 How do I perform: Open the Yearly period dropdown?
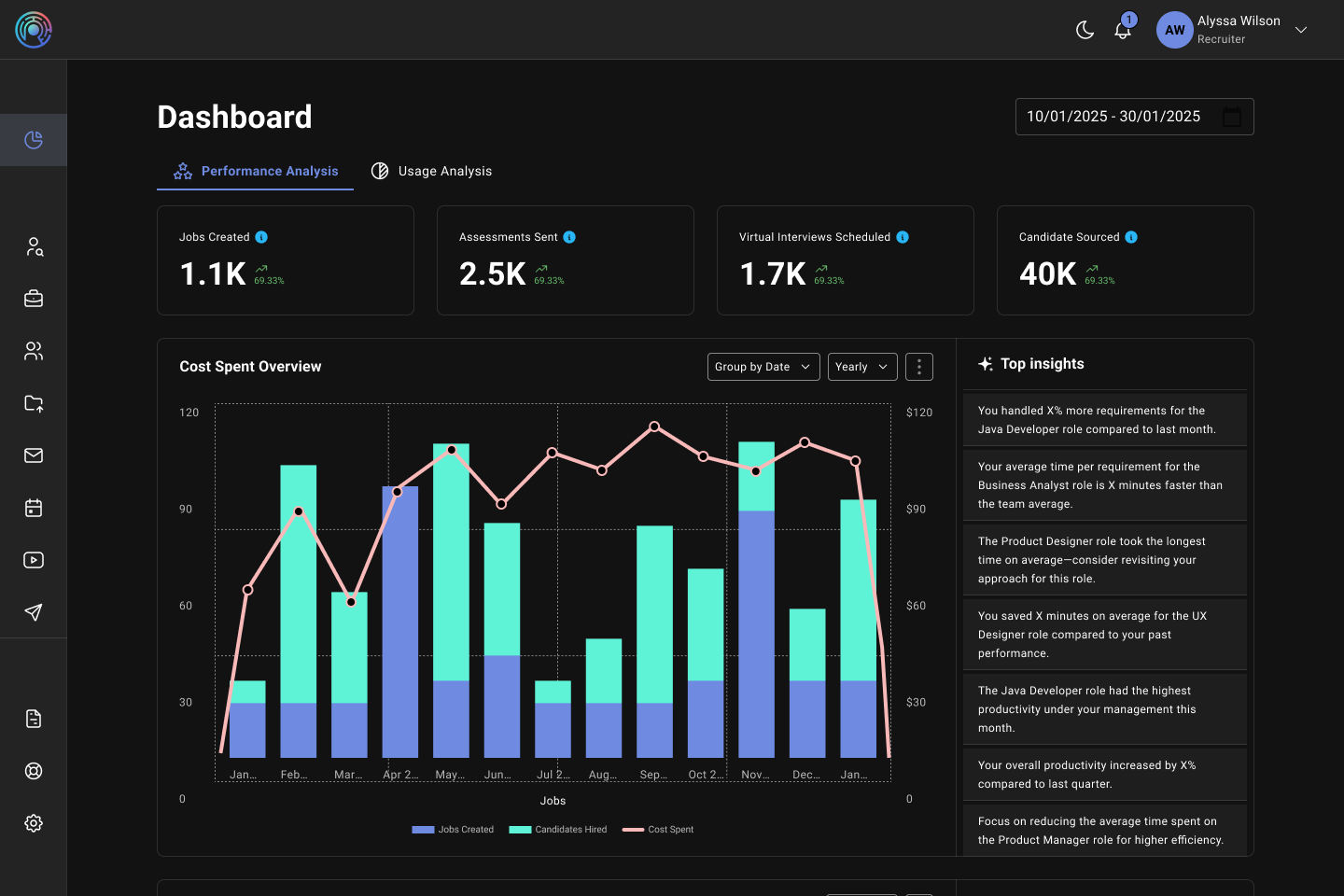tap(861, 367)
